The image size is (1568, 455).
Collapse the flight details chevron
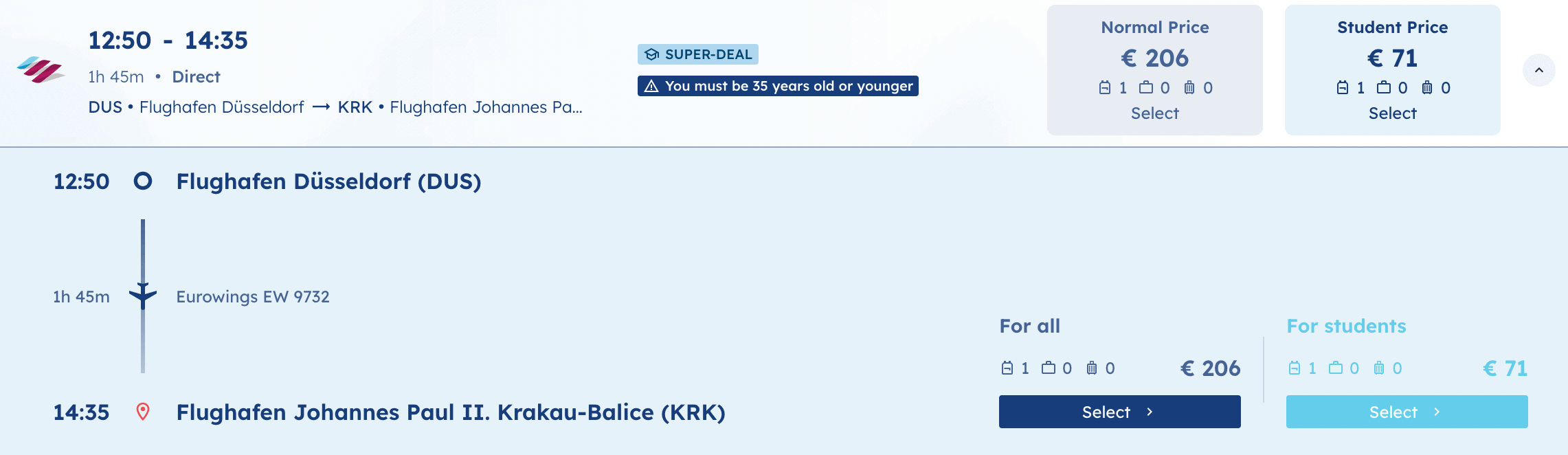(1538, 70)
